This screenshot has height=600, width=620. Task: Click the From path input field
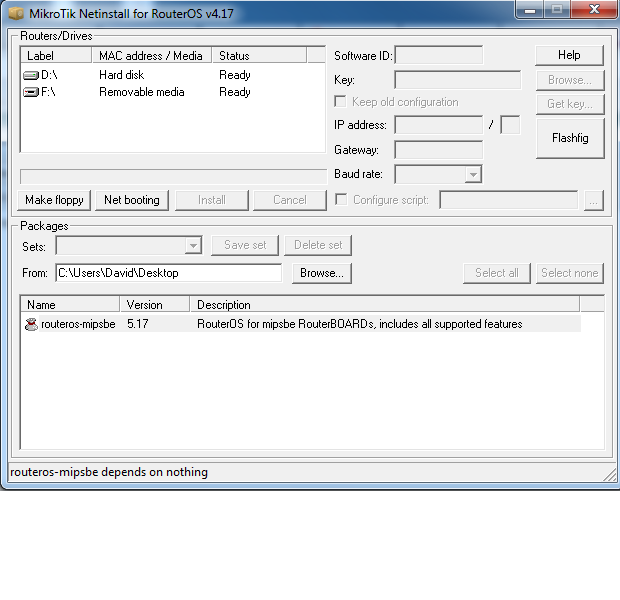(x=169, y=273)
